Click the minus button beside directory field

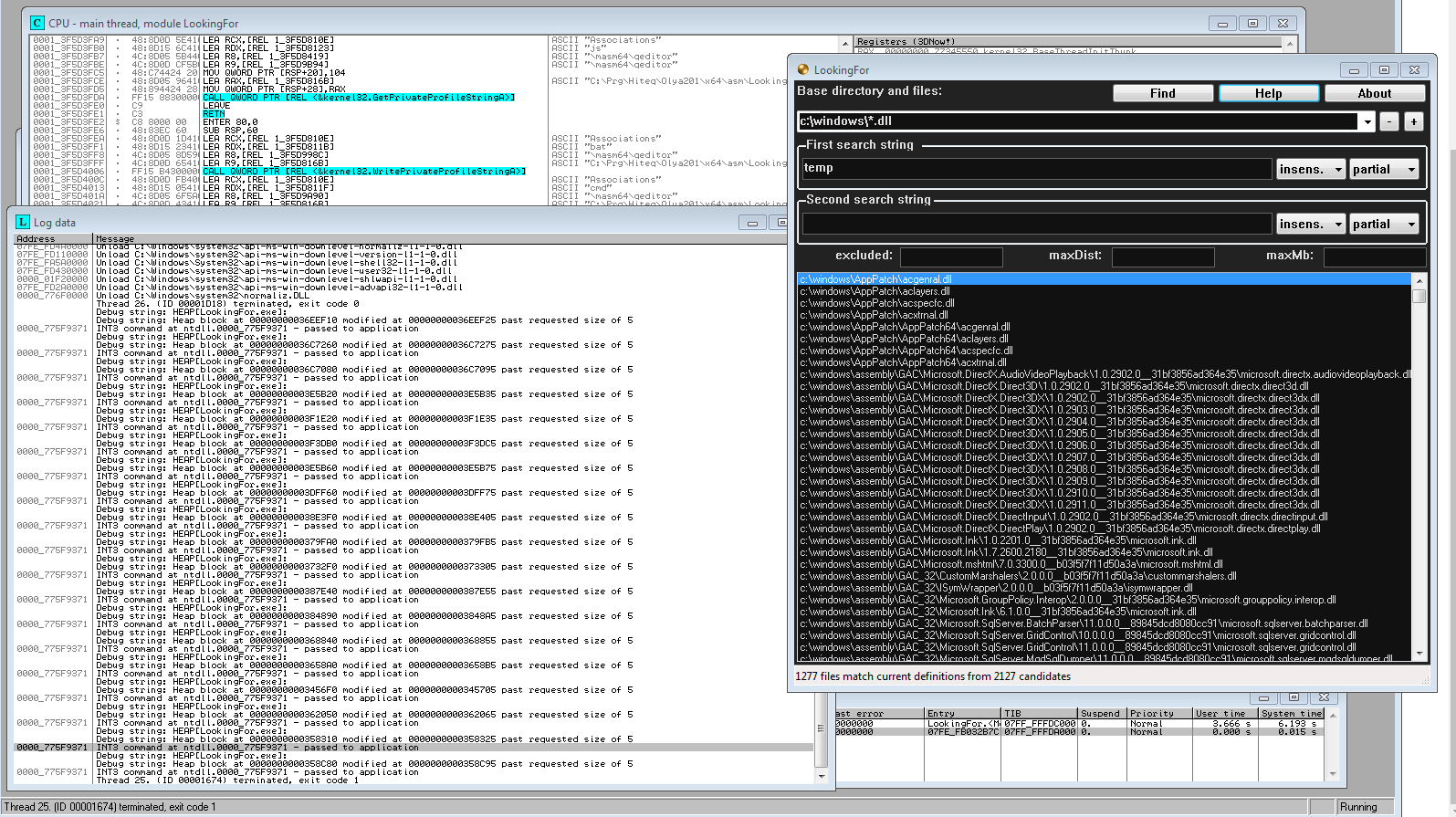(x=1389, y=121)
